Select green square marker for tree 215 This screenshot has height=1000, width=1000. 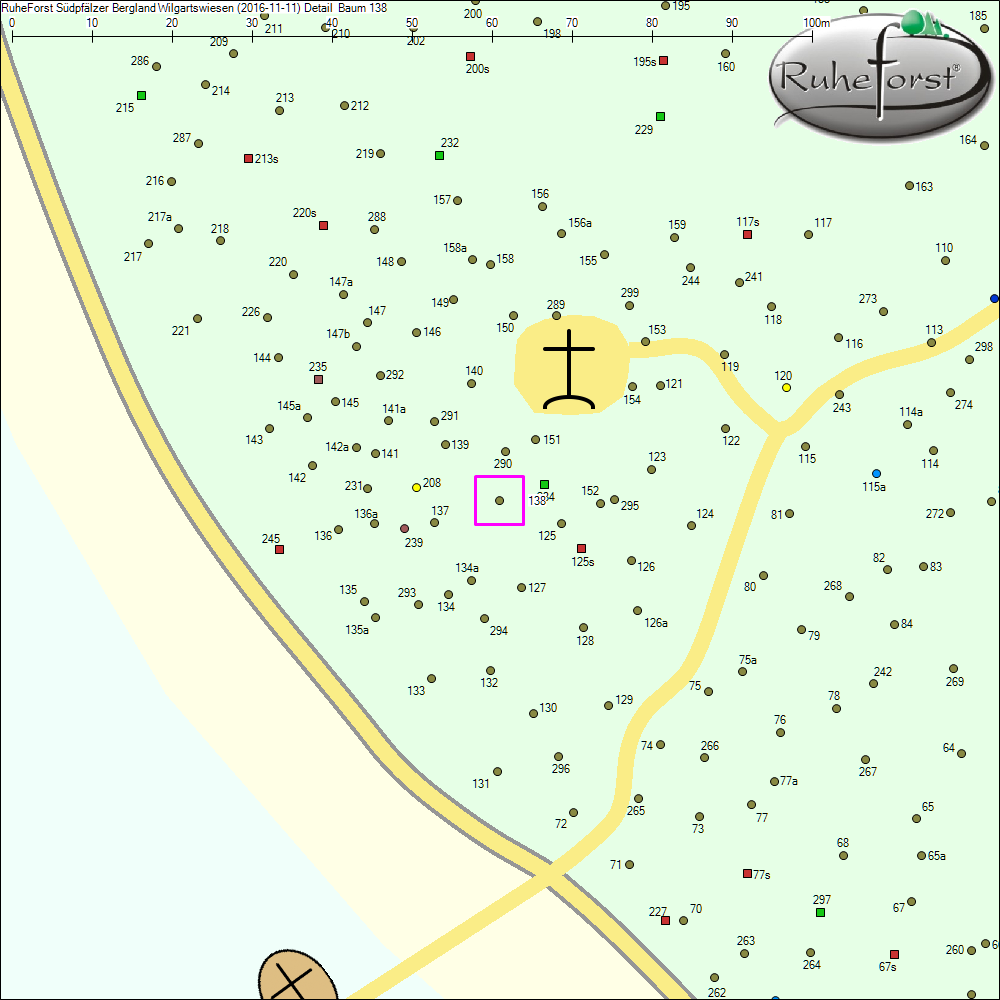click(141, 96)
